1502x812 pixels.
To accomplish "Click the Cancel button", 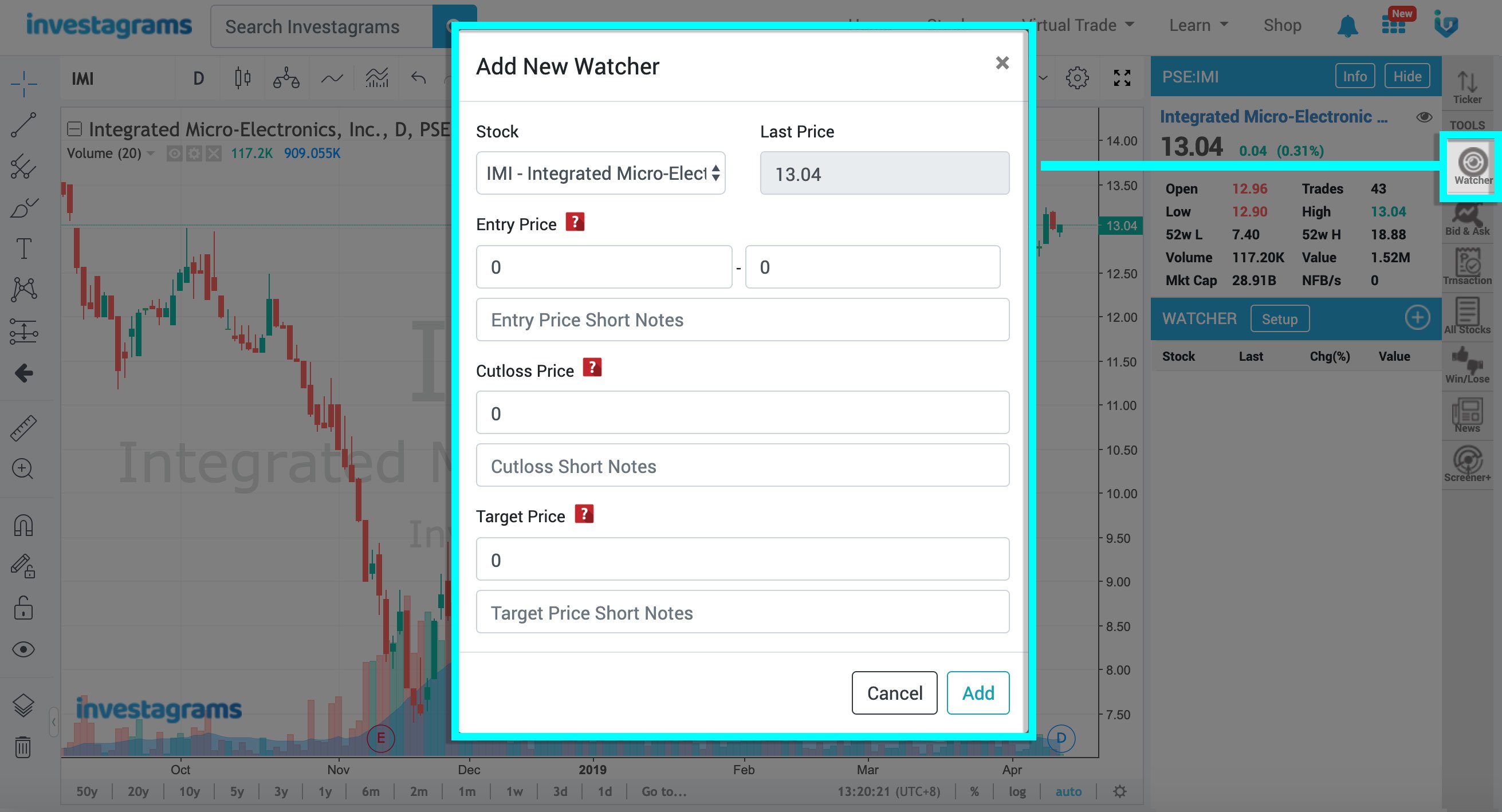I will (894, 692).
